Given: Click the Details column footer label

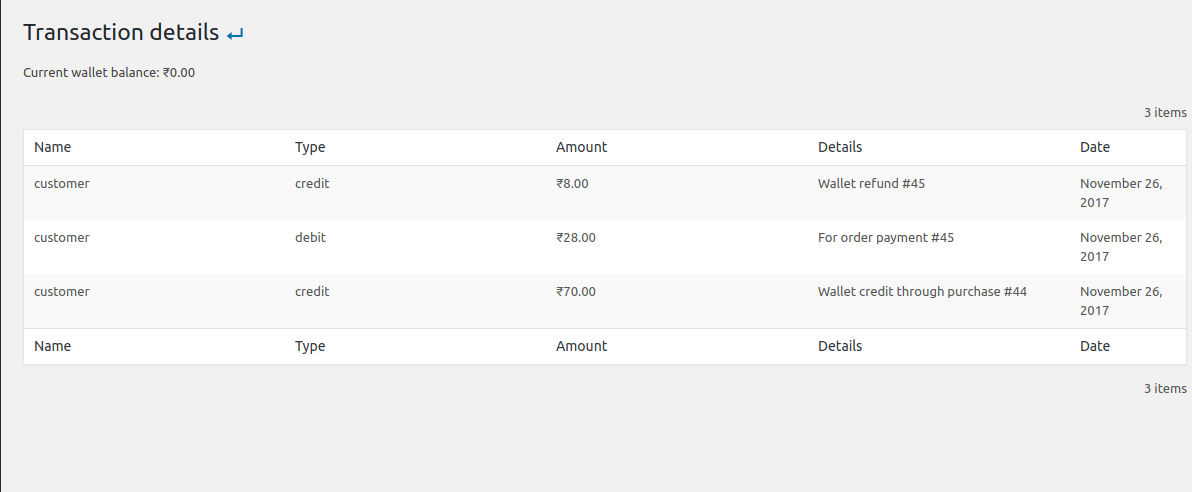Looking at the screenshot, I should [840, 346].
